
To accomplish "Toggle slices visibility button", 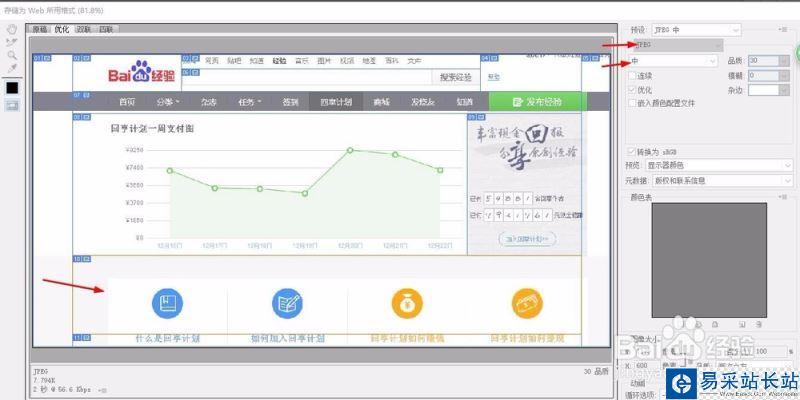I will pos(12,106).
